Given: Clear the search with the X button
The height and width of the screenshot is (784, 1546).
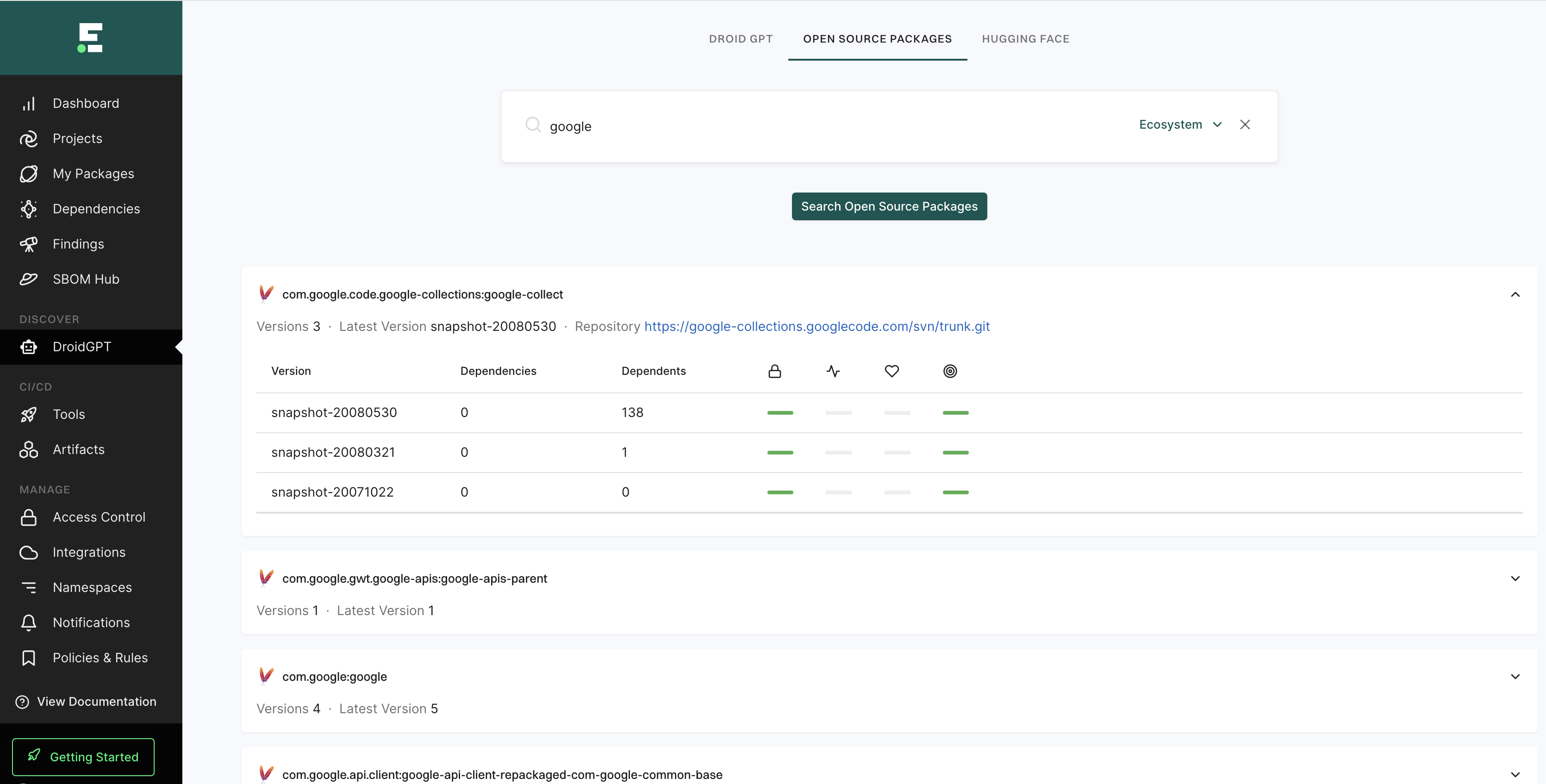Looking at the screenshot, I should [x=1245, y=124].
